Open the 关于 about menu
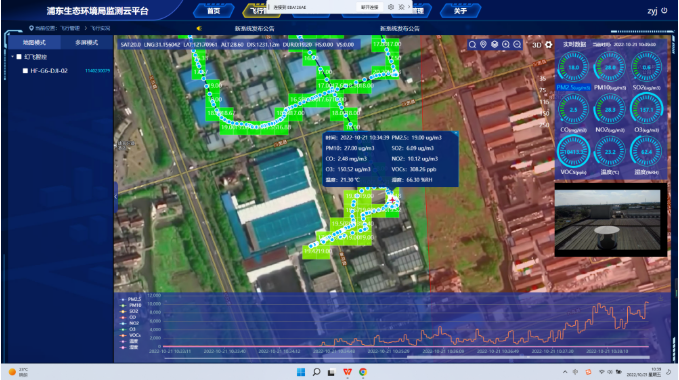 (x=460, y=11)
